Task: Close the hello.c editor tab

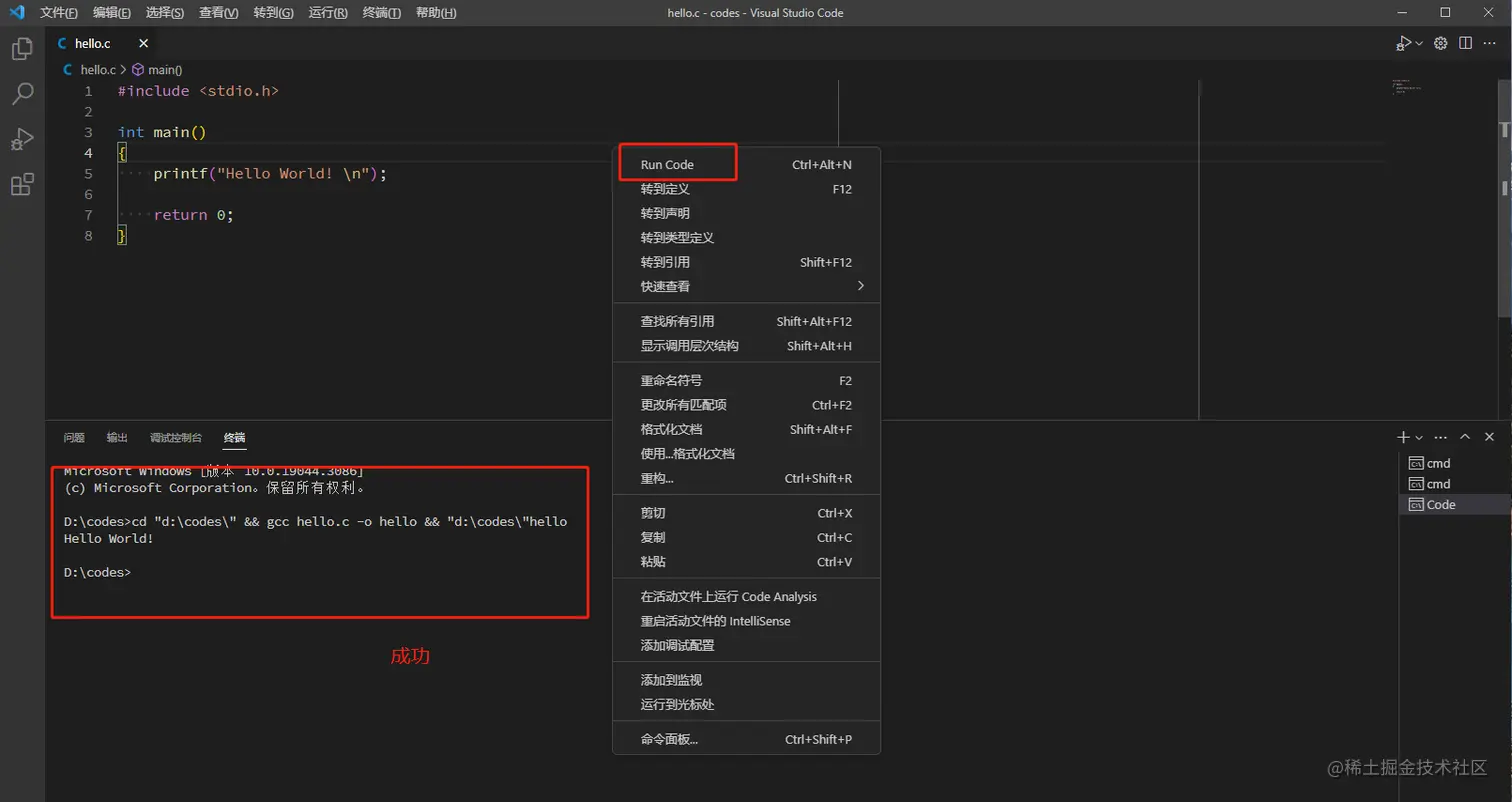Action: (143, 43)
